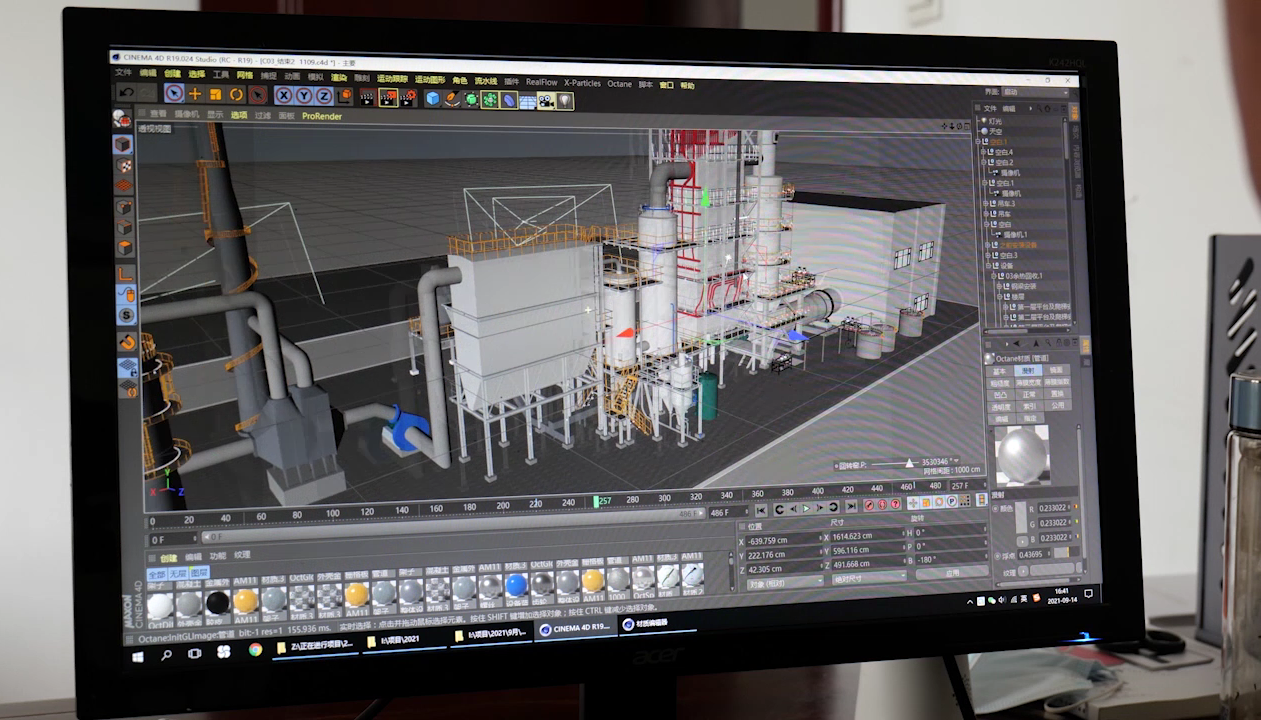Switch to the 镜面 material tab
Screen dimensions: 1261x720
point(1057,370)
